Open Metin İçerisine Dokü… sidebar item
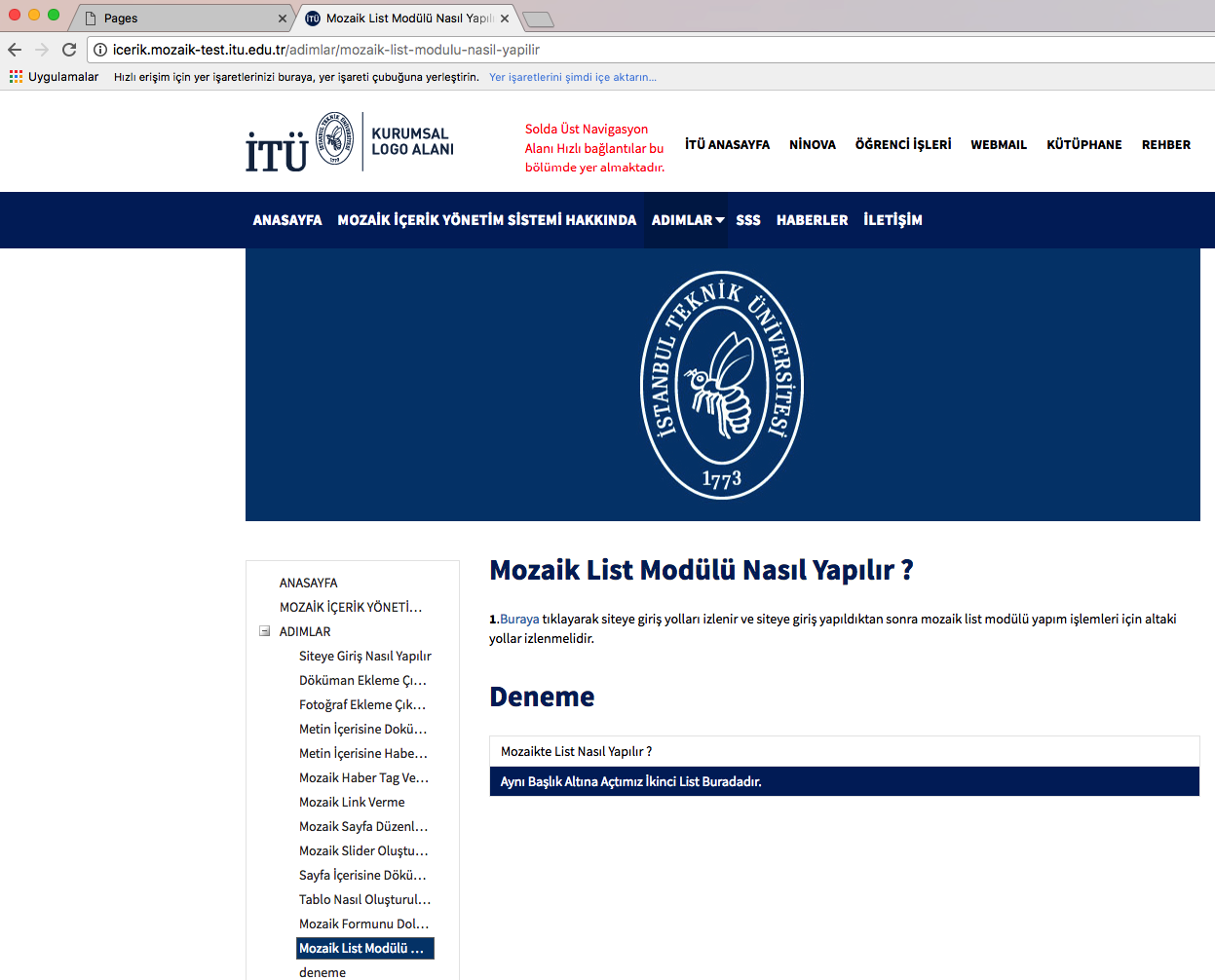This screenshot has height=980, width=1215. (363, 729)
